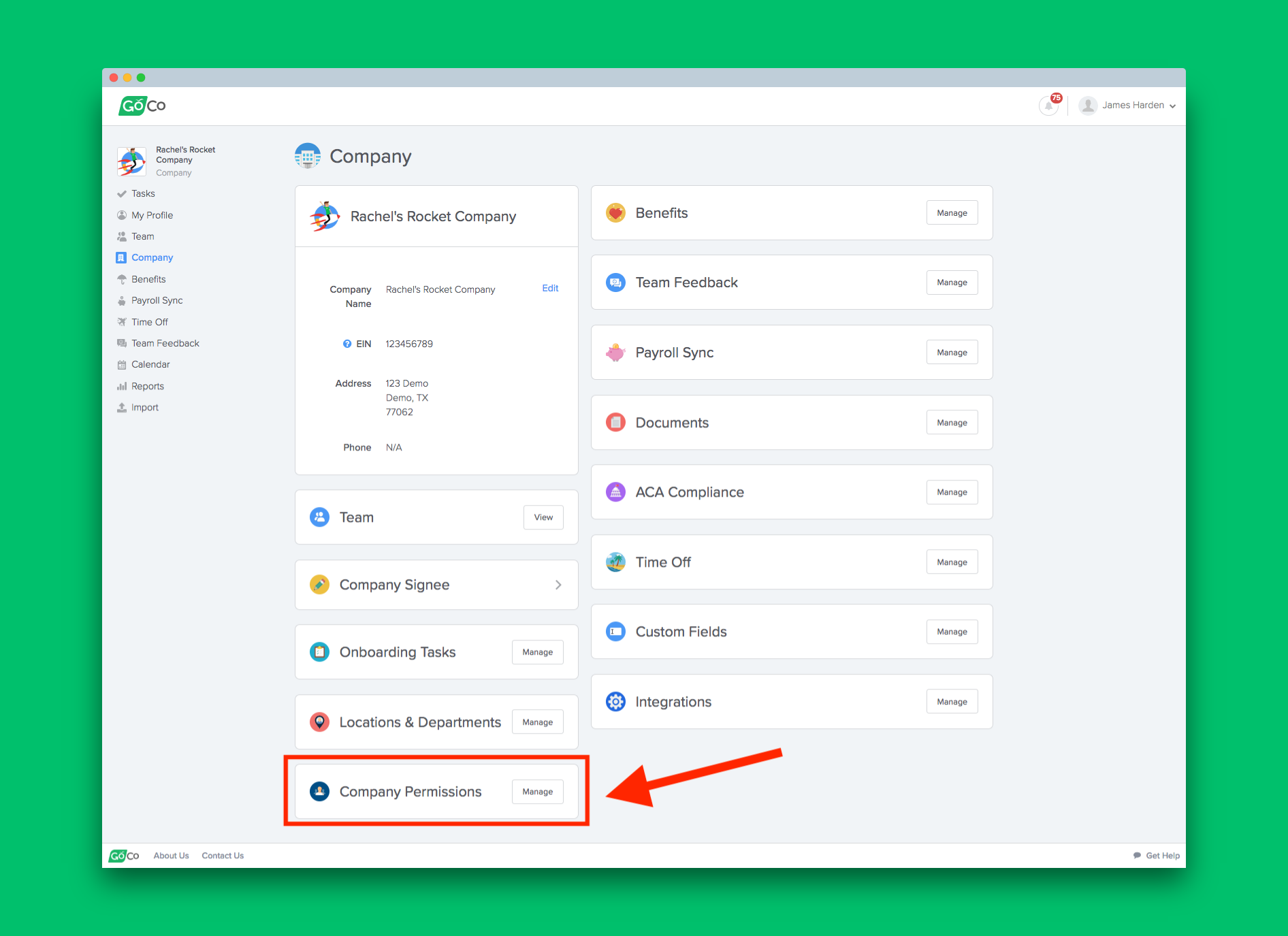Image resolution: width=1288 pixels, height=936 pixels.
Task: Open Reports from the sidebar
Action: 147,386
